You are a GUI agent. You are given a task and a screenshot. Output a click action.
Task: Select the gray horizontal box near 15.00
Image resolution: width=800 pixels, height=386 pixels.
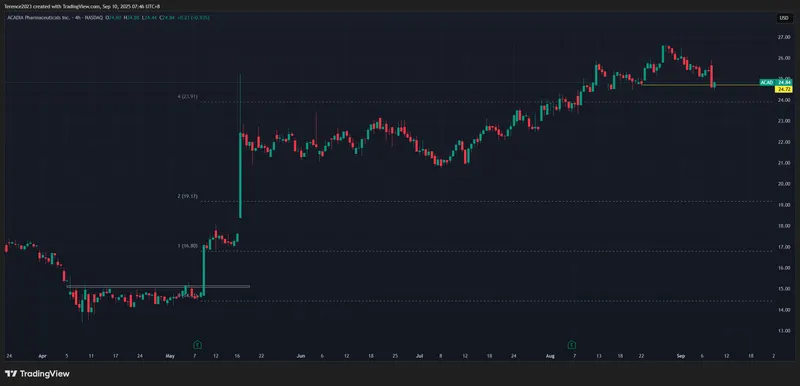point(158,287)
